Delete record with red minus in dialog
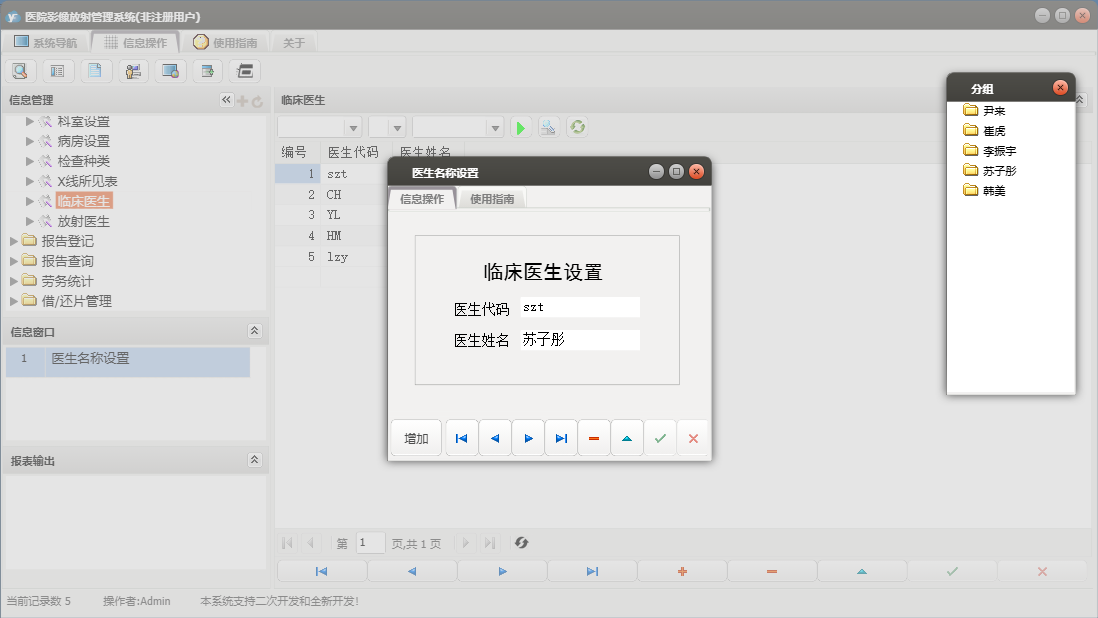The image size is (1098, 618). point(594,439)
